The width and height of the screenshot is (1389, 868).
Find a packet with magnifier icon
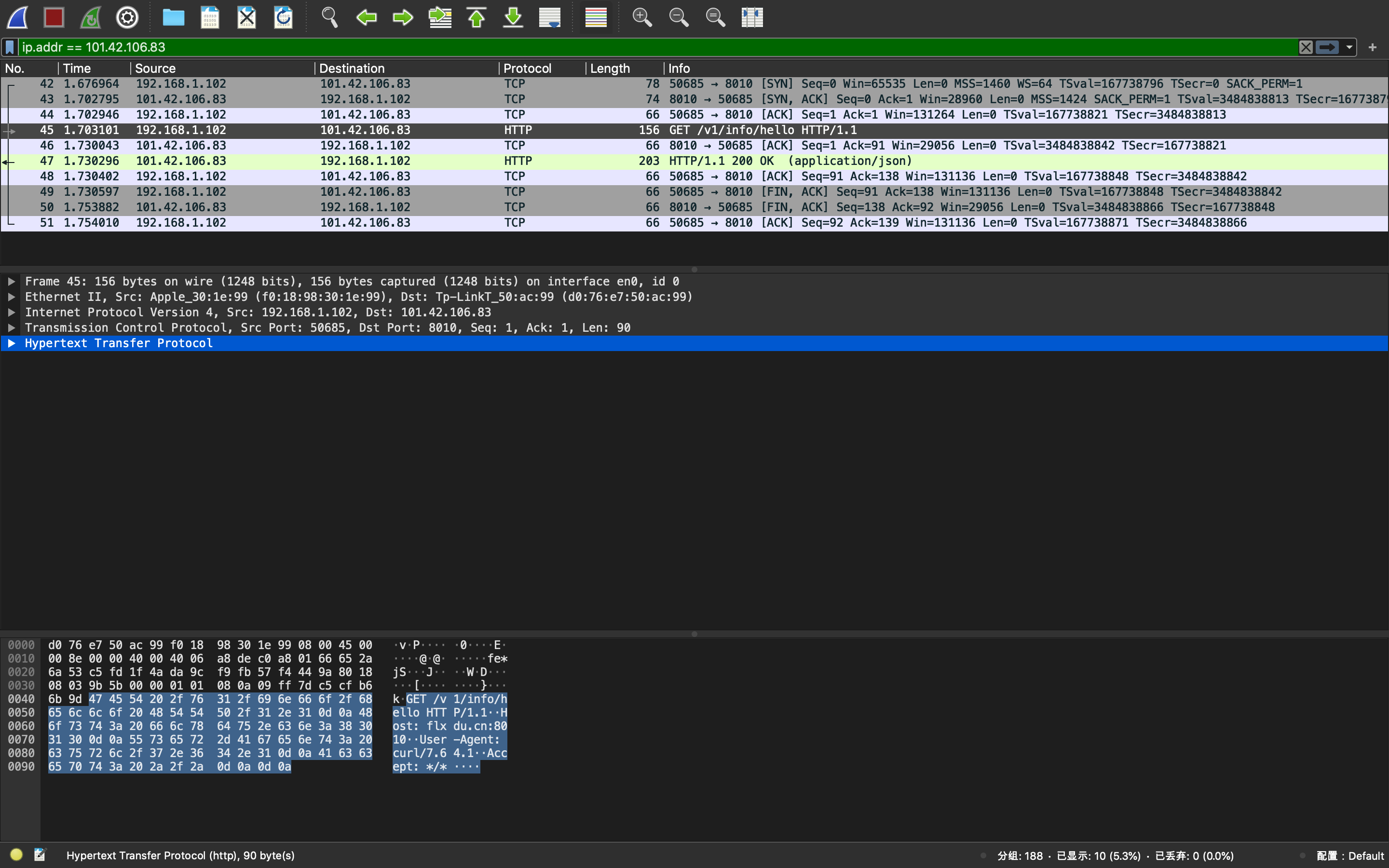tap(329, 17)
